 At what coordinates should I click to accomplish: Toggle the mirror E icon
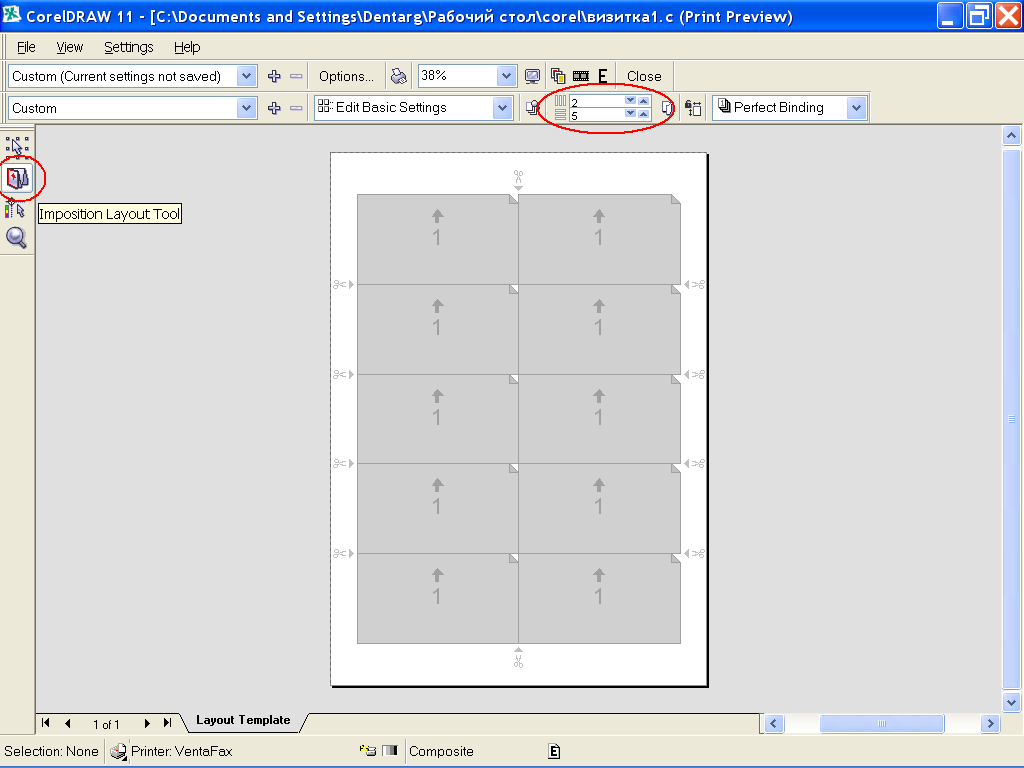[x=603, y=76]
